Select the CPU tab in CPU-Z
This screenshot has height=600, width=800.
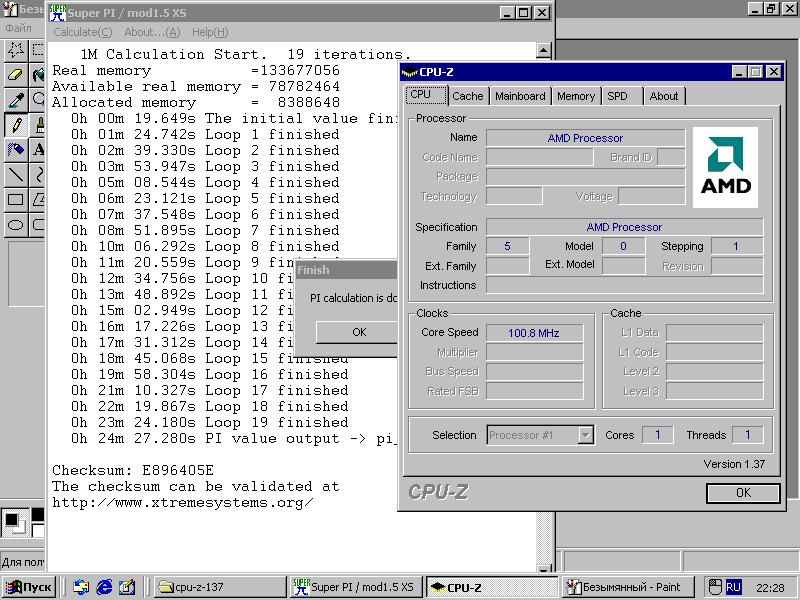pos(427,95)
